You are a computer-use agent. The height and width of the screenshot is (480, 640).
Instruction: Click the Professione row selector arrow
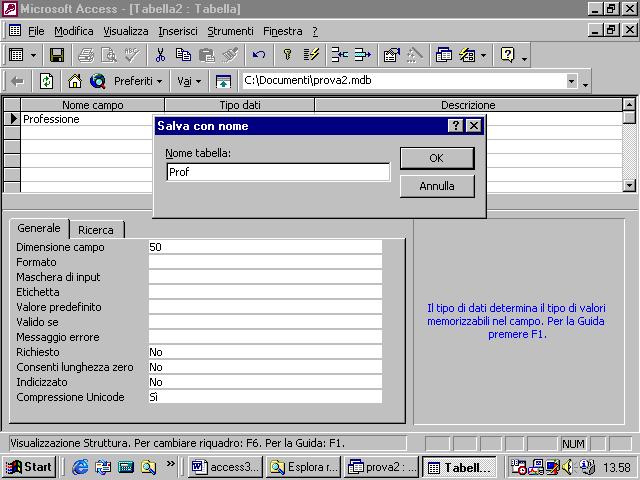(x=12, y=119)
